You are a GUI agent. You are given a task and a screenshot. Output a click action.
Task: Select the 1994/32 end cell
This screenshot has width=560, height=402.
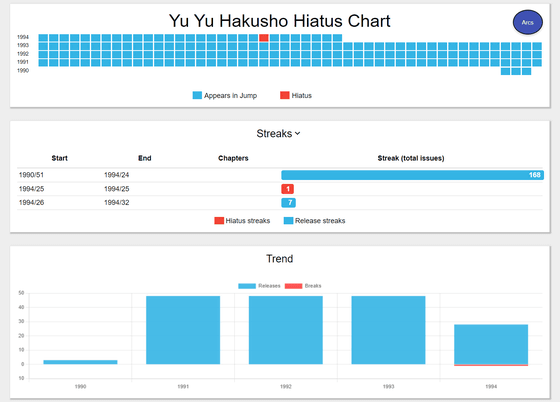click(x=116, y=202)
